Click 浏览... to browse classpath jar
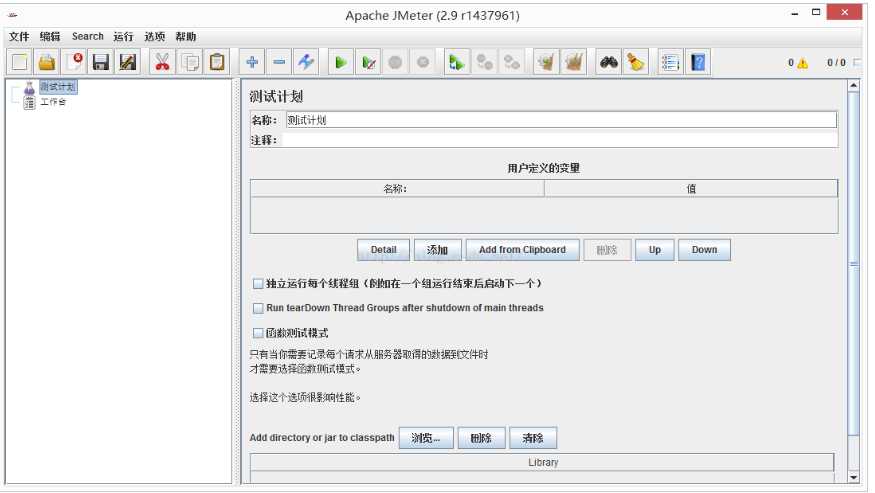The image size is (875, 493). pos(426,438)
